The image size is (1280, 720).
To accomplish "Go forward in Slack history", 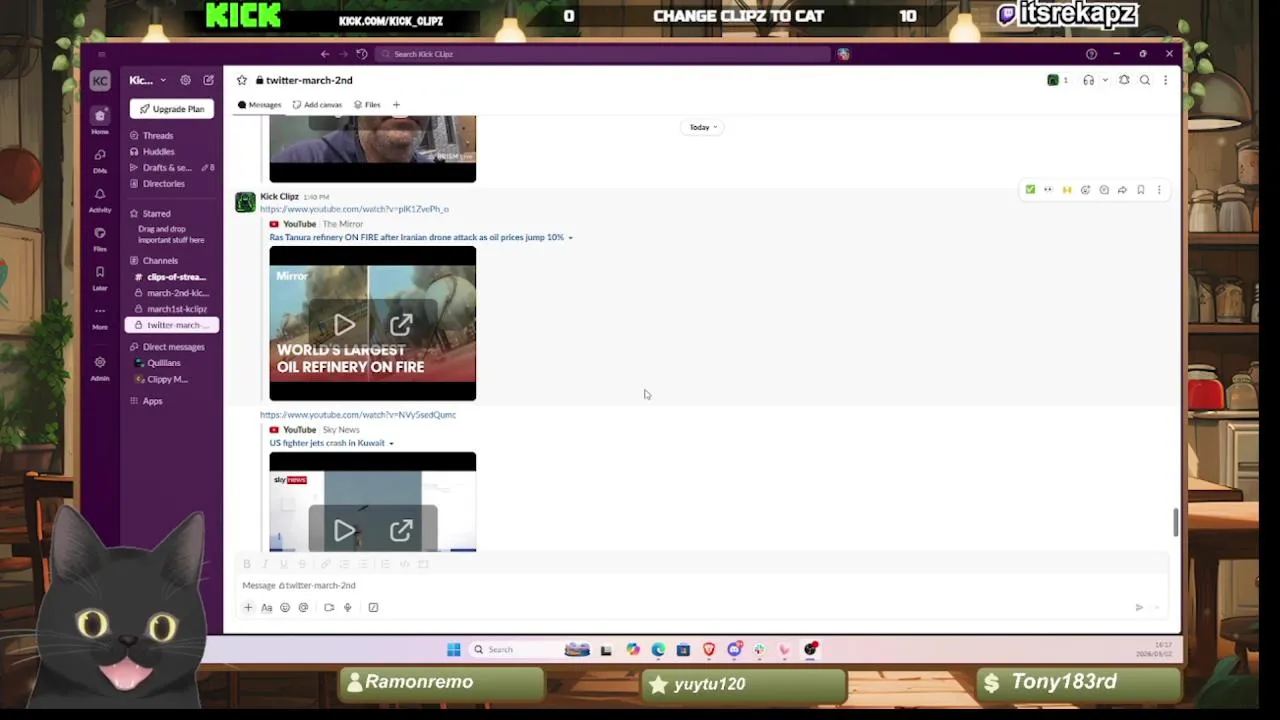I will [x=343, y=54].
